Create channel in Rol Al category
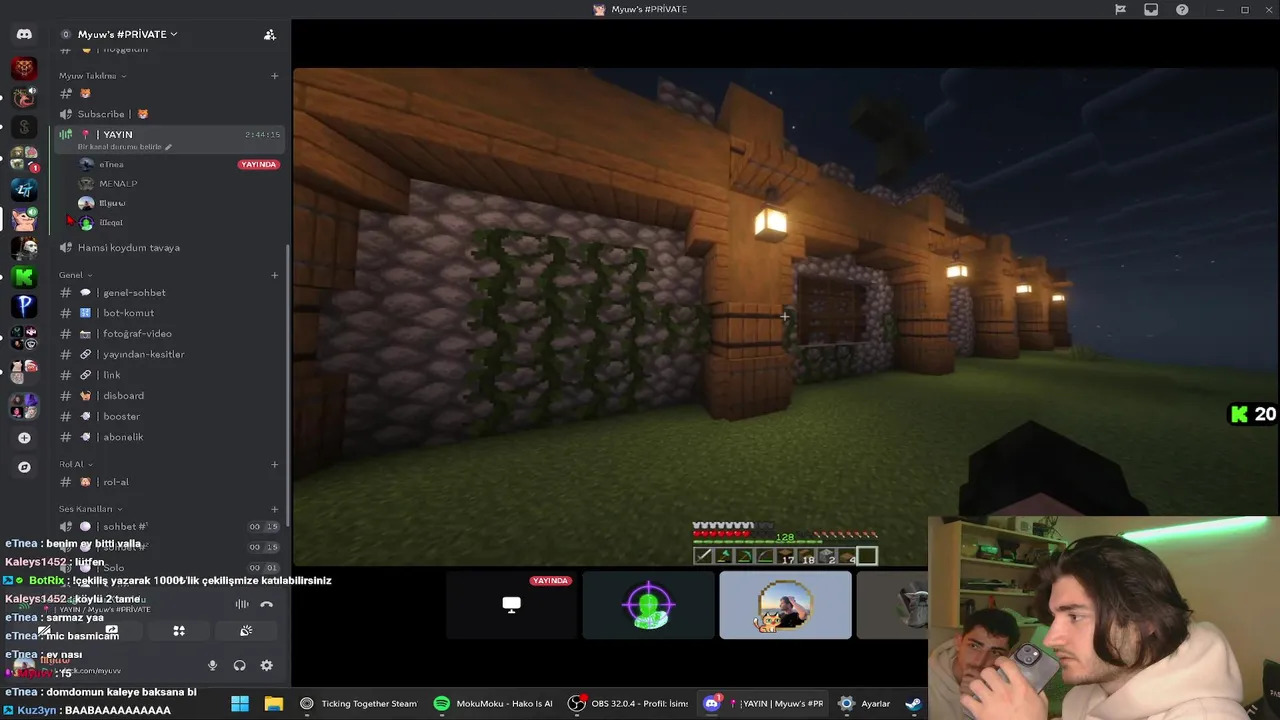Viewport: 1280px width, 720px height. (x=274, y=464)
